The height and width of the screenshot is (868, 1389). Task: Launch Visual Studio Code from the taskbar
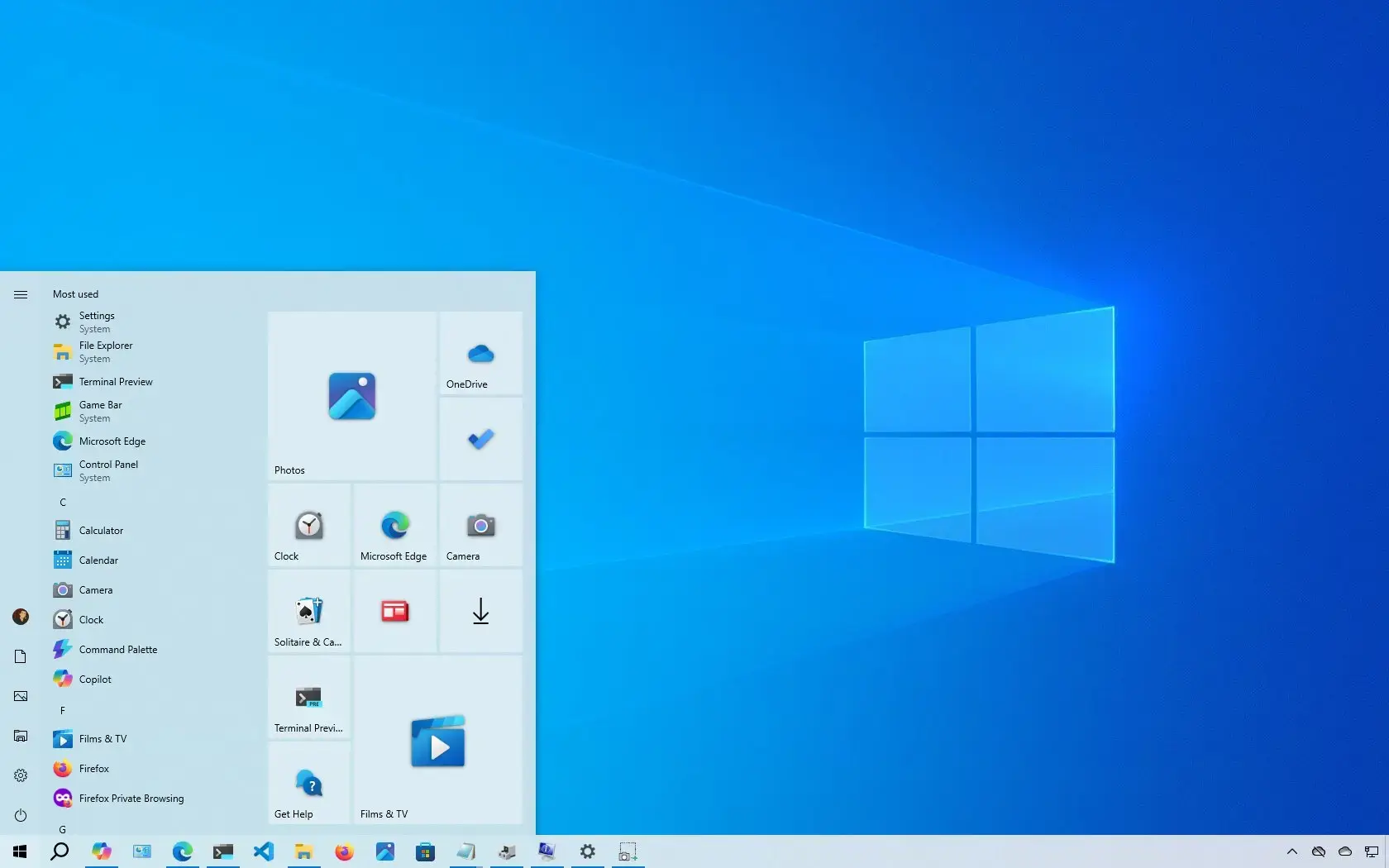[x=264, y=851]
